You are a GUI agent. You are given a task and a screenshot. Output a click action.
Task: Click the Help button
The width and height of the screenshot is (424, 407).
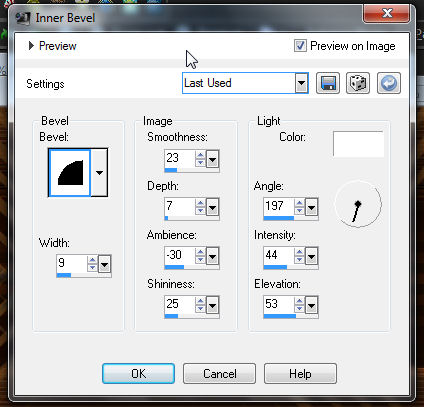click(300, 373)
